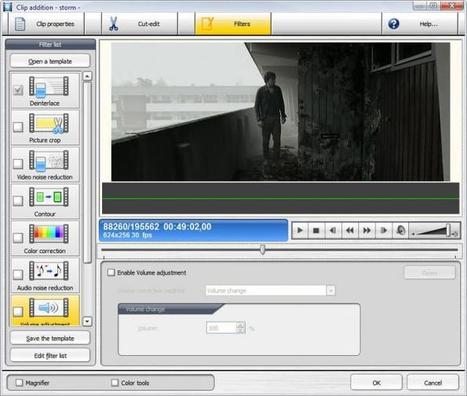Click the Clip properties document icon
The height and width of the screenshot is (396, 467).
tap(20, 24)
